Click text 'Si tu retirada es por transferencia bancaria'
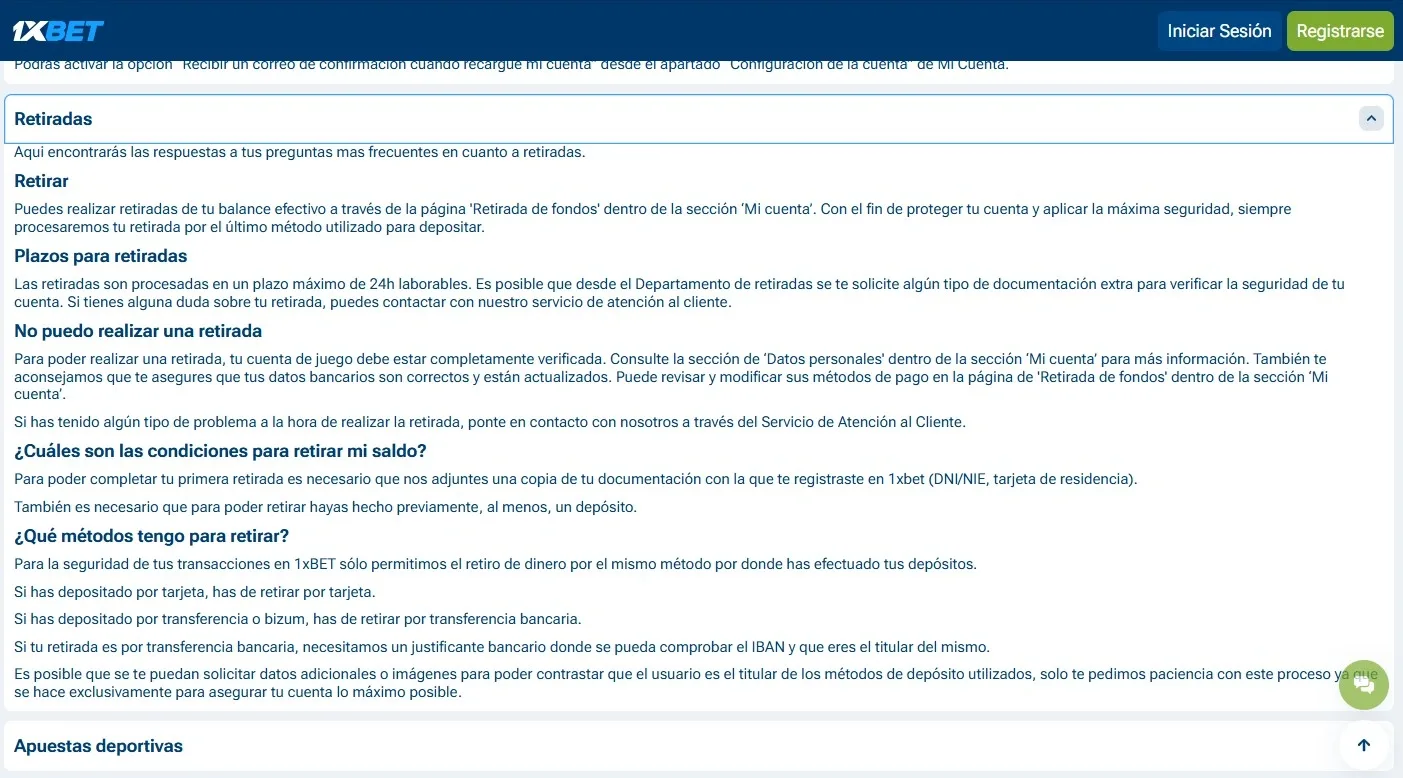This screenshot has width=1403, height=778. tap(502, 647)
